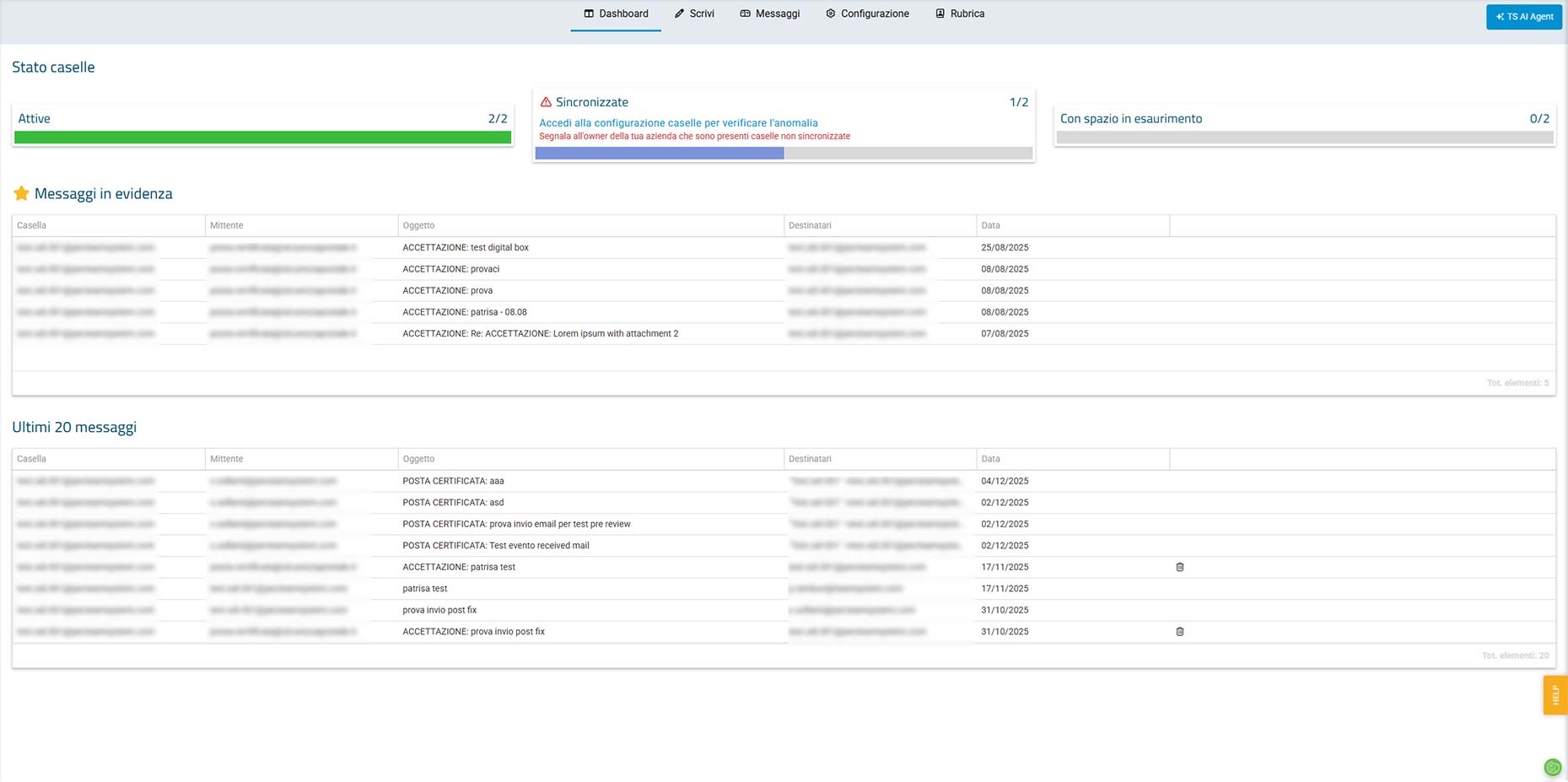This screenshot has width=1568, height=782.
Task: Open the TS AI Agent assistant
Action: [x=1523, y=17]
